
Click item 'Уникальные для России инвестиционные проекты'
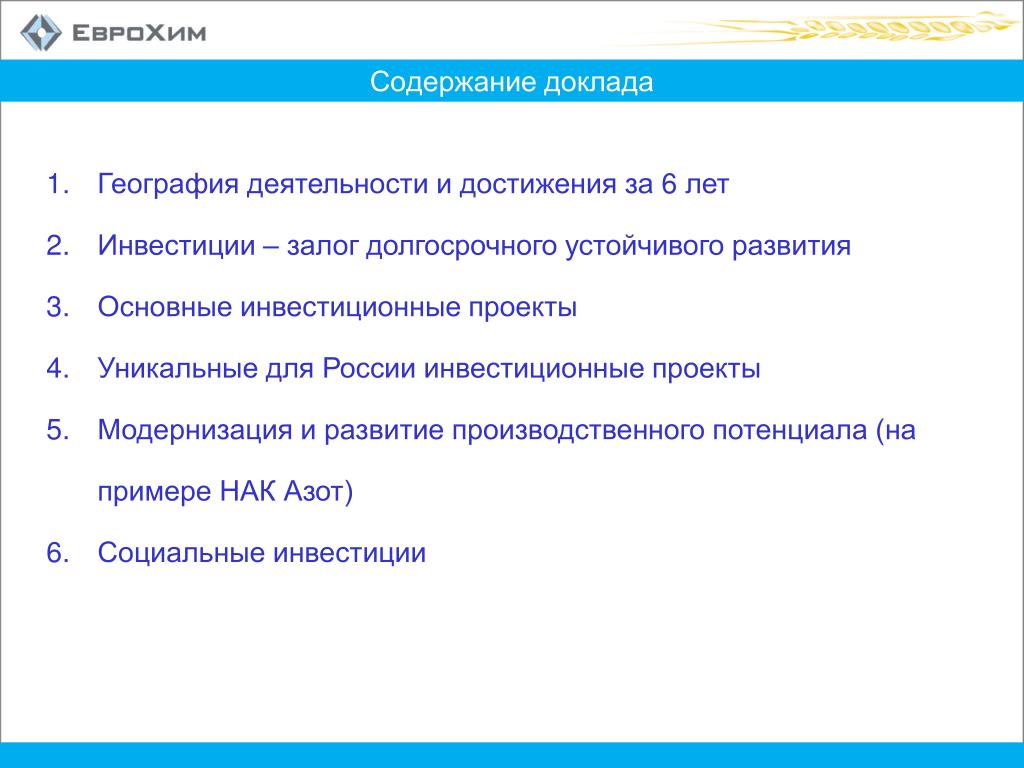[x=429, y=368]
